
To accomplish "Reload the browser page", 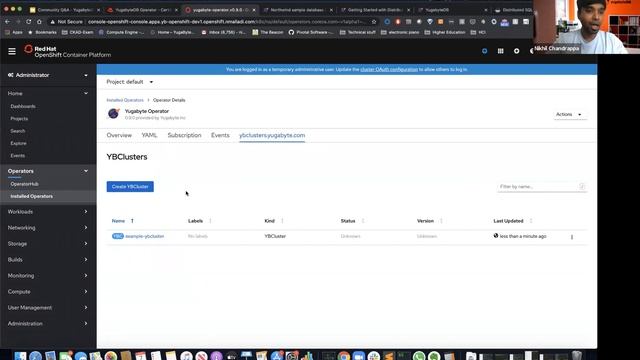I will (29, 22).
